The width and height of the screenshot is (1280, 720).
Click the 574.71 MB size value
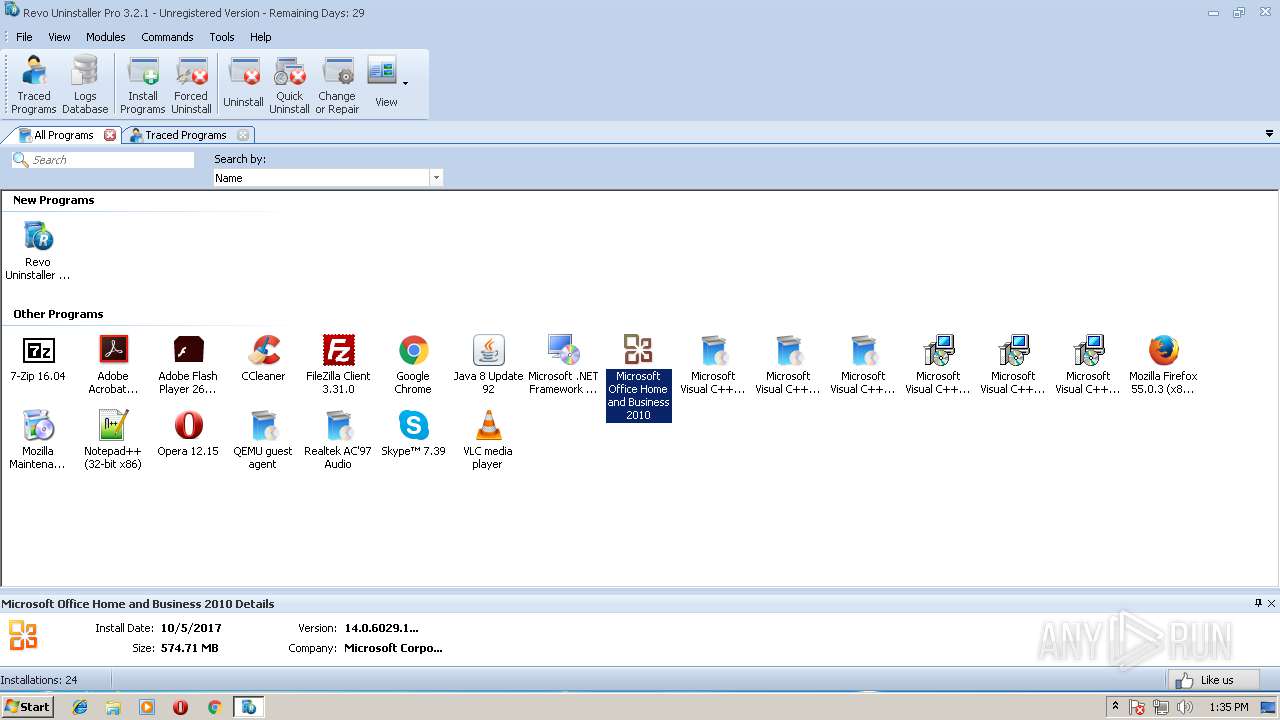click(x=189, y=648)
